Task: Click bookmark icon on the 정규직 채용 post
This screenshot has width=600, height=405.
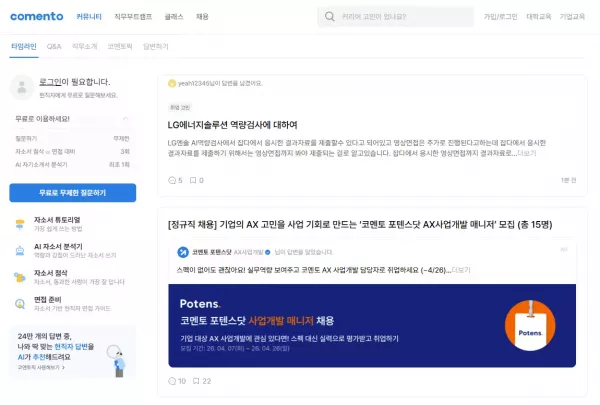Action: 196,381
